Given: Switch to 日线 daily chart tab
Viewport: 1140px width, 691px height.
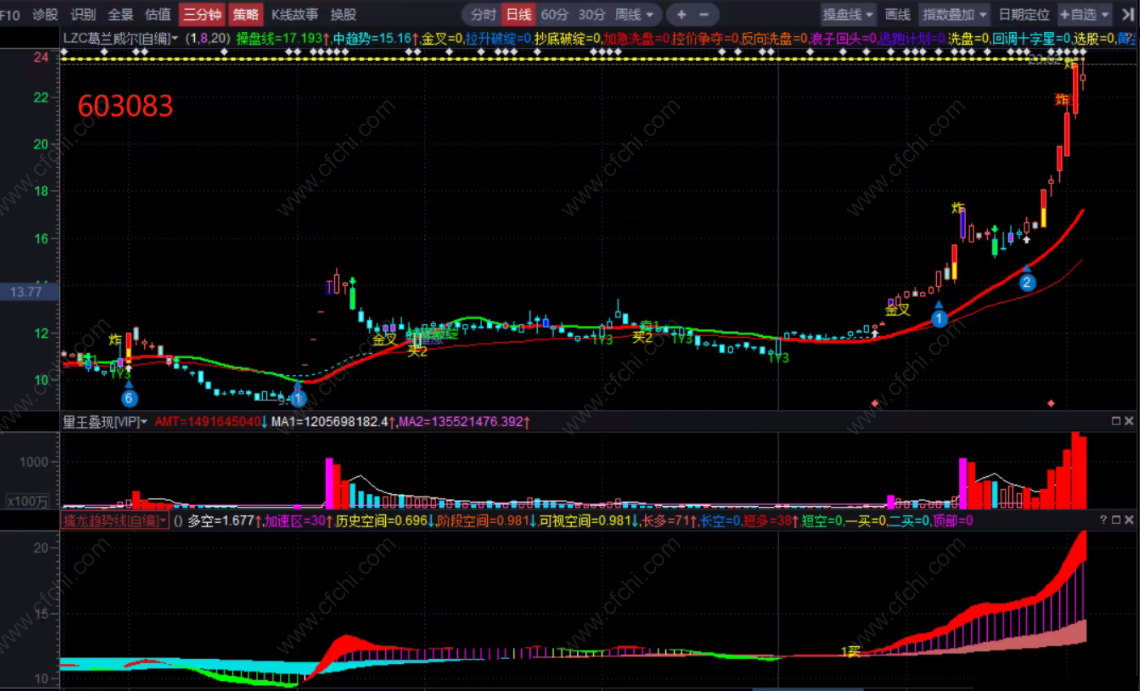Looking at the screenshot, I should coord(518,15).
